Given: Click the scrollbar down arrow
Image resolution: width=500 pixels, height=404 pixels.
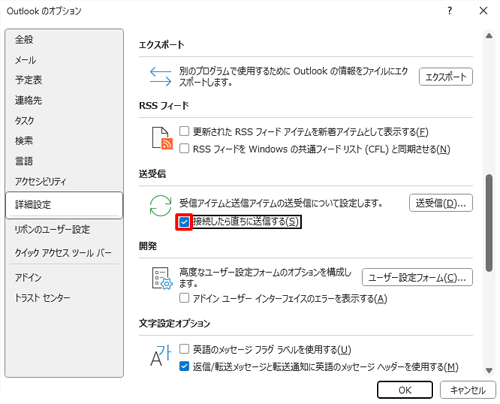Looking at the screenshot, I should [489, 370].
